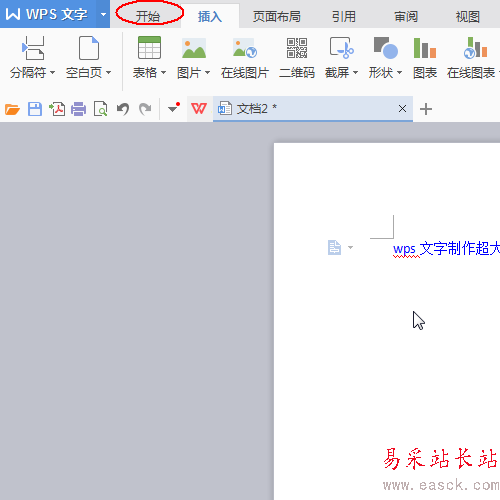The image size is (500, 500).
Task: Open the red WPS home icon tab
Action: (x=199, y=109)
